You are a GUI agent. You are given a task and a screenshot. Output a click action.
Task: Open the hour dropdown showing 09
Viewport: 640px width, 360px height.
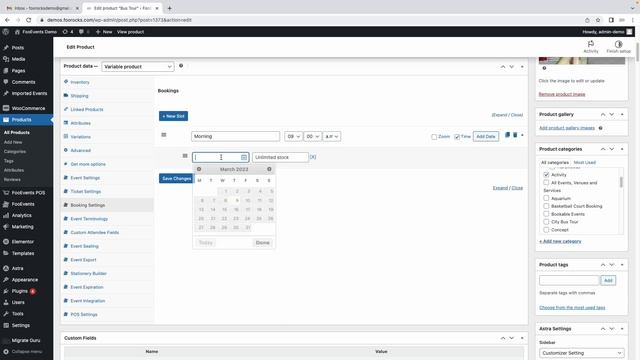(293, 136)
